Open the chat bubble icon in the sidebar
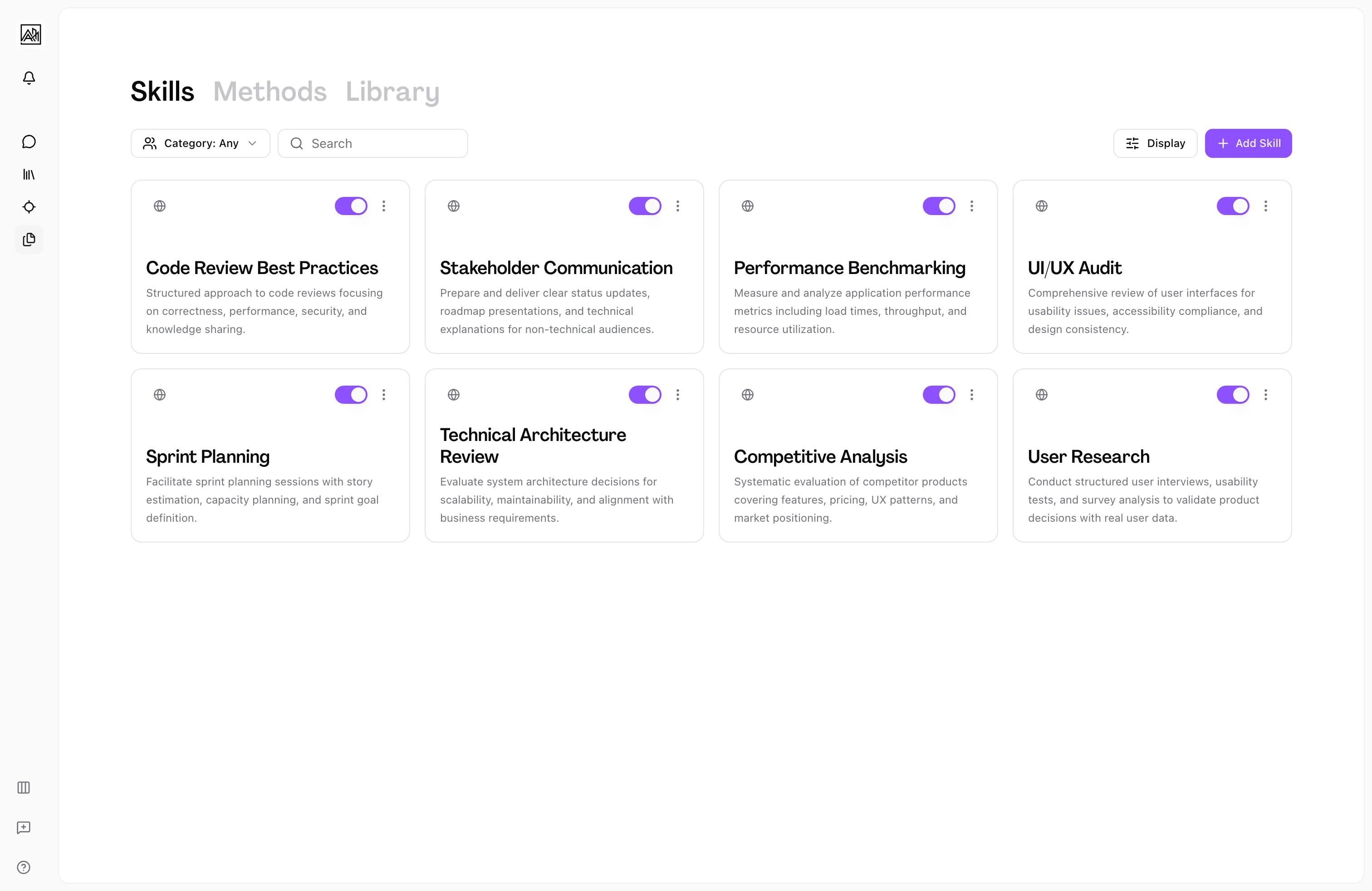1372x891 pixels. point(29,142)
